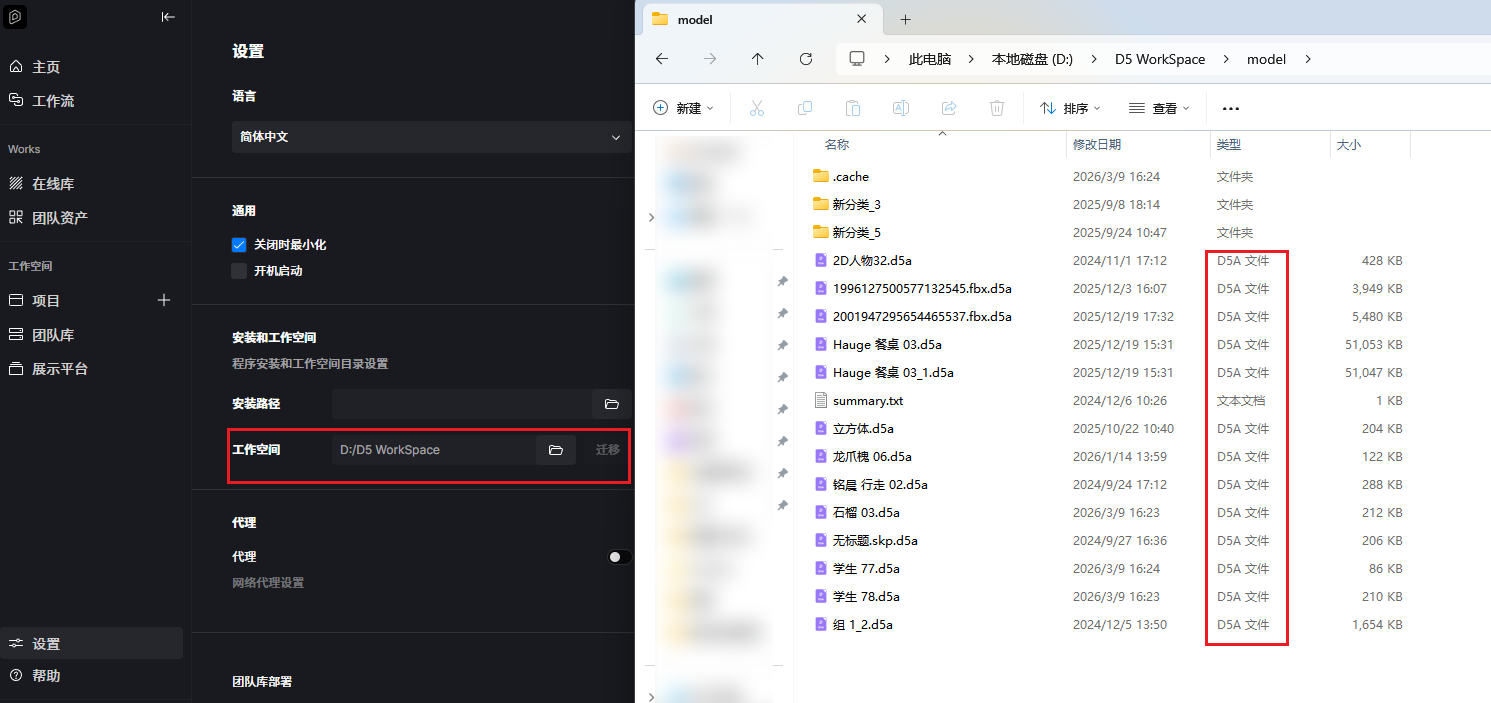Screen dimensions: 1491x703
Task: Expand the 查看 view dropdown
Action: tap(1158, 108)
